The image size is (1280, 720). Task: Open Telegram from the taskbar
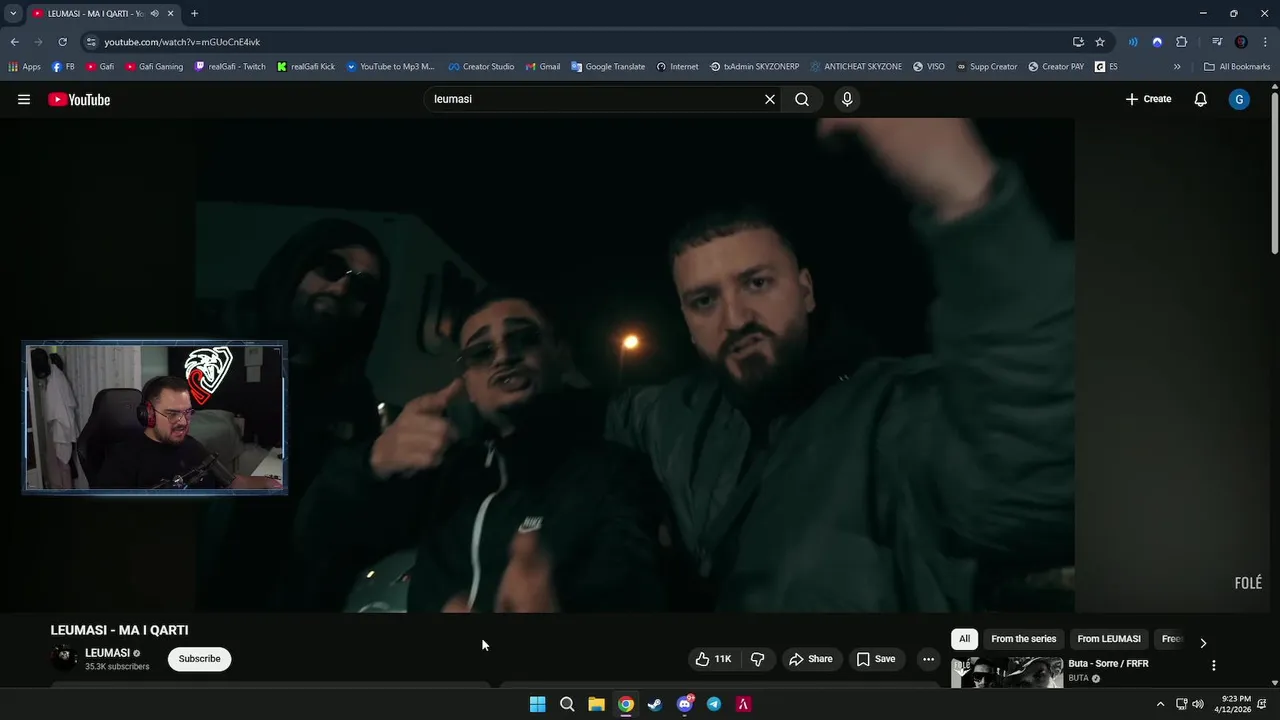click(x=714, y=704)
